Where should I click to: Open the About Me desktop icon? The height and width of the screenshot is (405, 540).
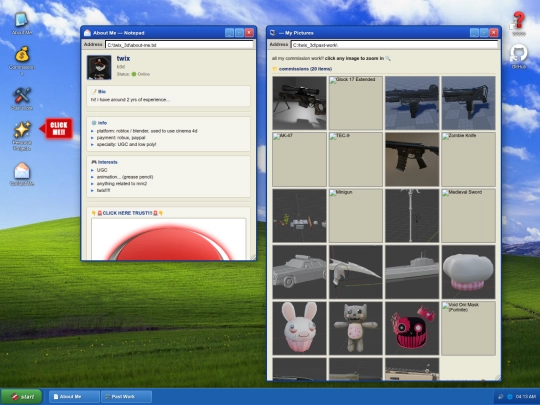(x=22, y=23)
